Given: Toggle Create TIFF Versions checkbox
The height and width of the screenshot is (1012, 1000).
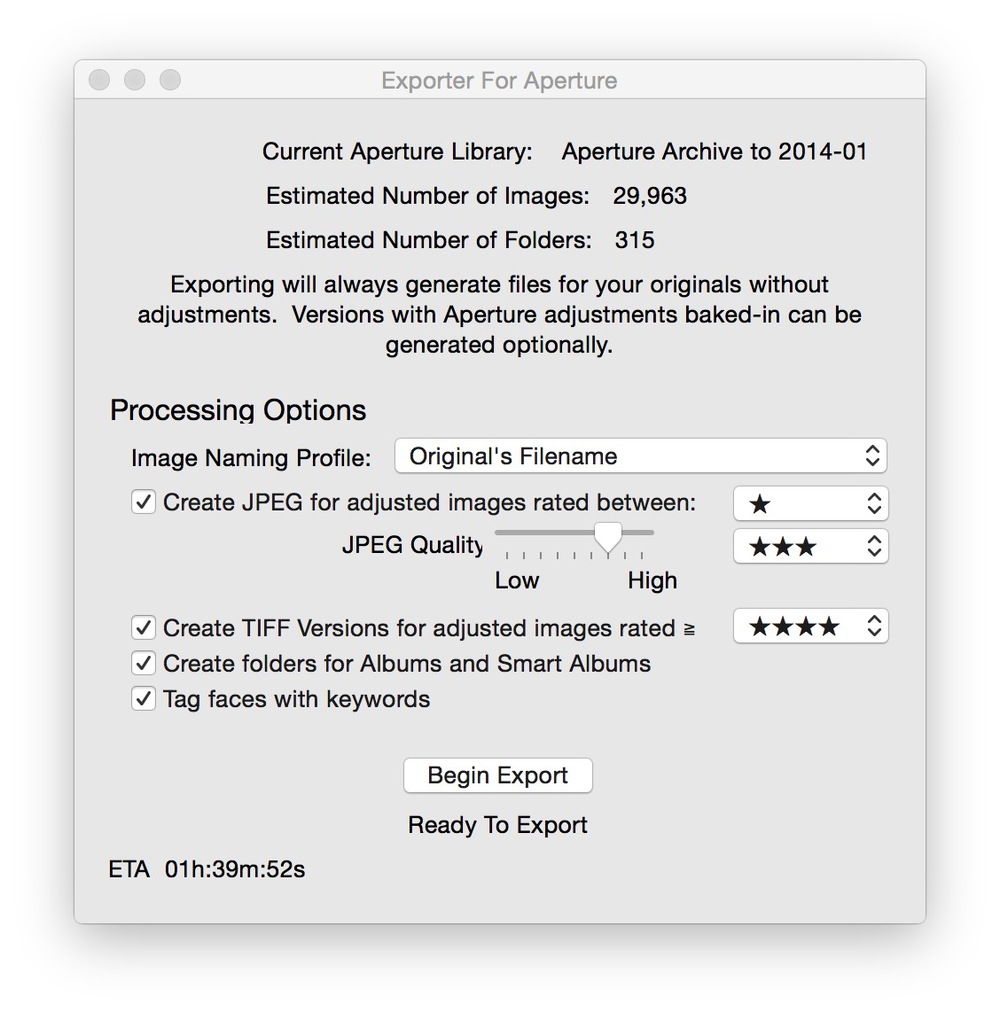Looking at the screenshot, I should 143,627.
